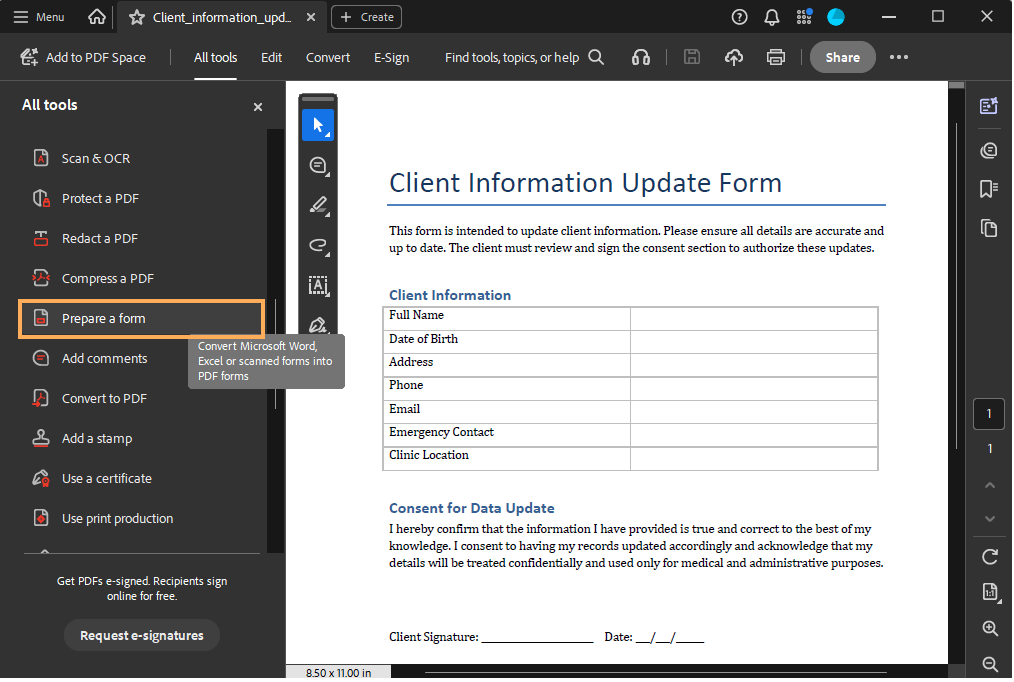Open the notifications bell
Viewport: 1014px width, 682px height.
(x=771, y=17)
